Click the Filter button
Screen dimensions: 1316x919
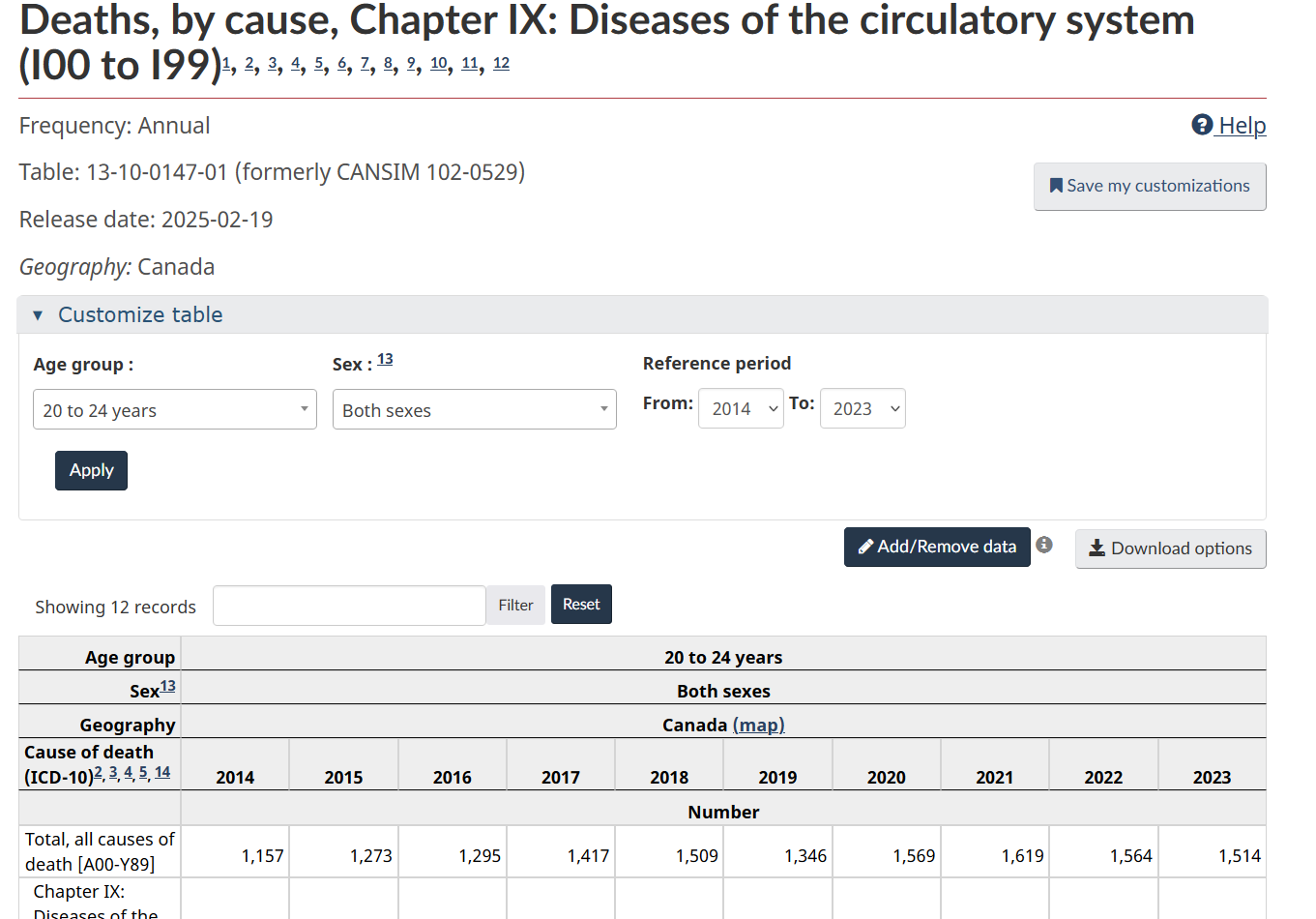coord(515,605)
